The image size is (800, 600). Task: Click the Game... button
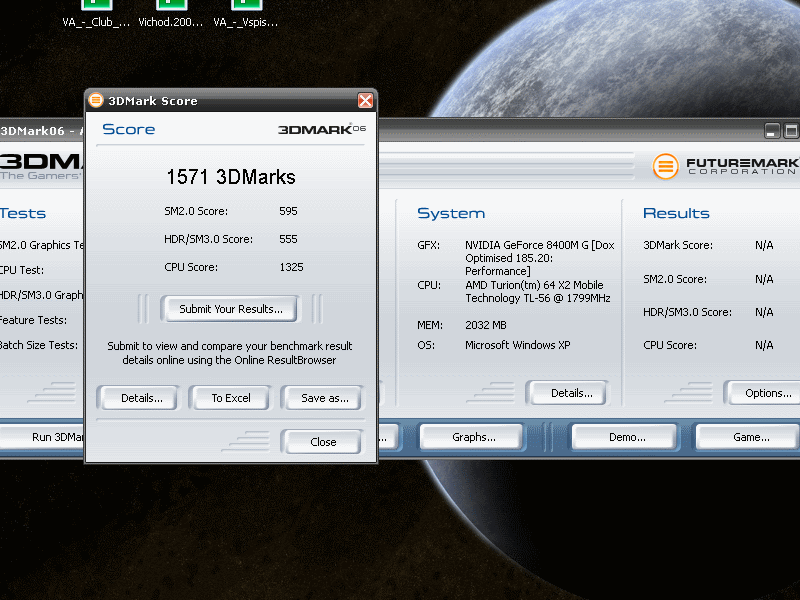pos(750,437)
